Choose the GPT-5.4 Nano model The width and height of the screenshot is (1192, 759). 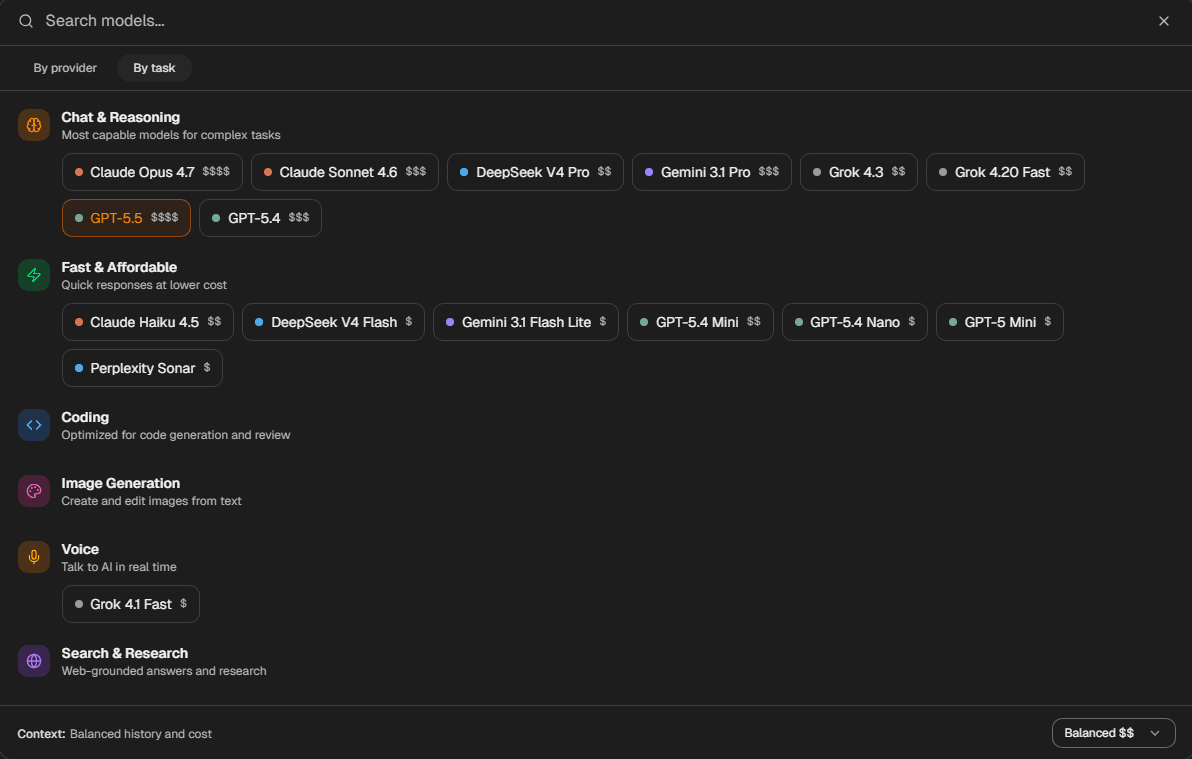click(854, 322)
